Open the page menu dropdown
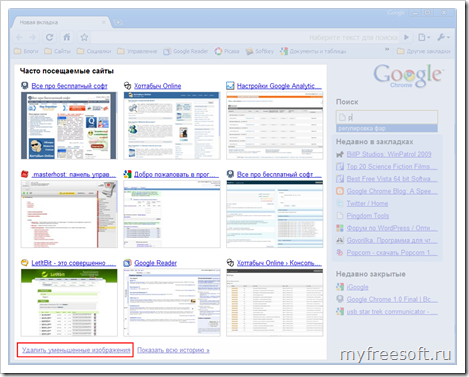The image size is (469, 377). pyautogui.click(x=424, y=37)
